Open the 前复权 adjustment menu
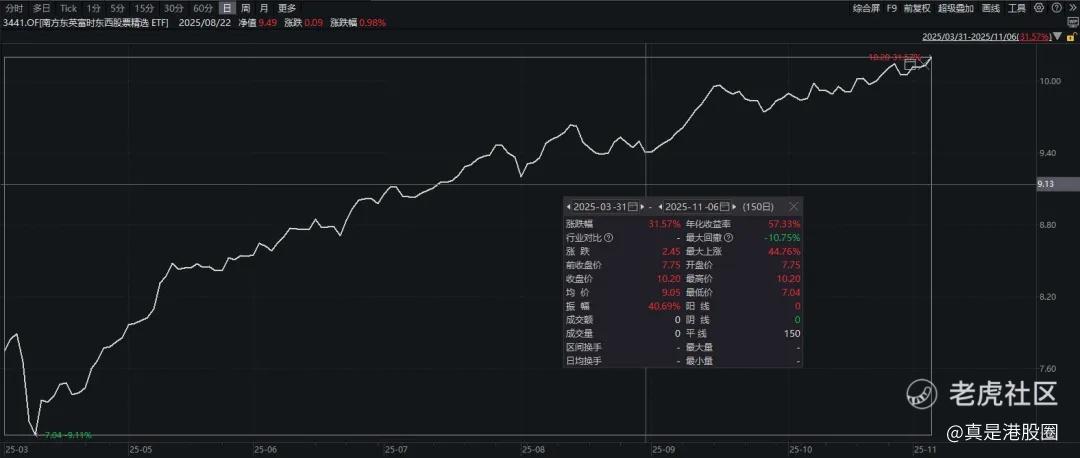This screenshot has width=1080, height=458. coord(917,8)
